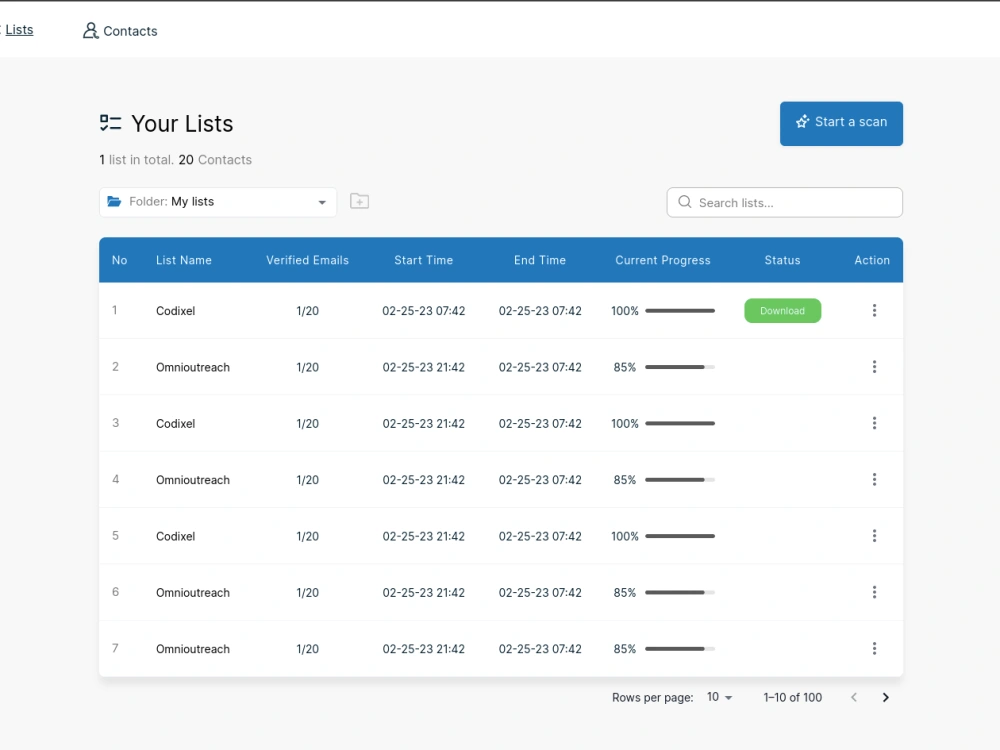Click the 85% progress bar in row 2
The width and height of the screenshot is (1000, 750).
(x=680, y=367)
